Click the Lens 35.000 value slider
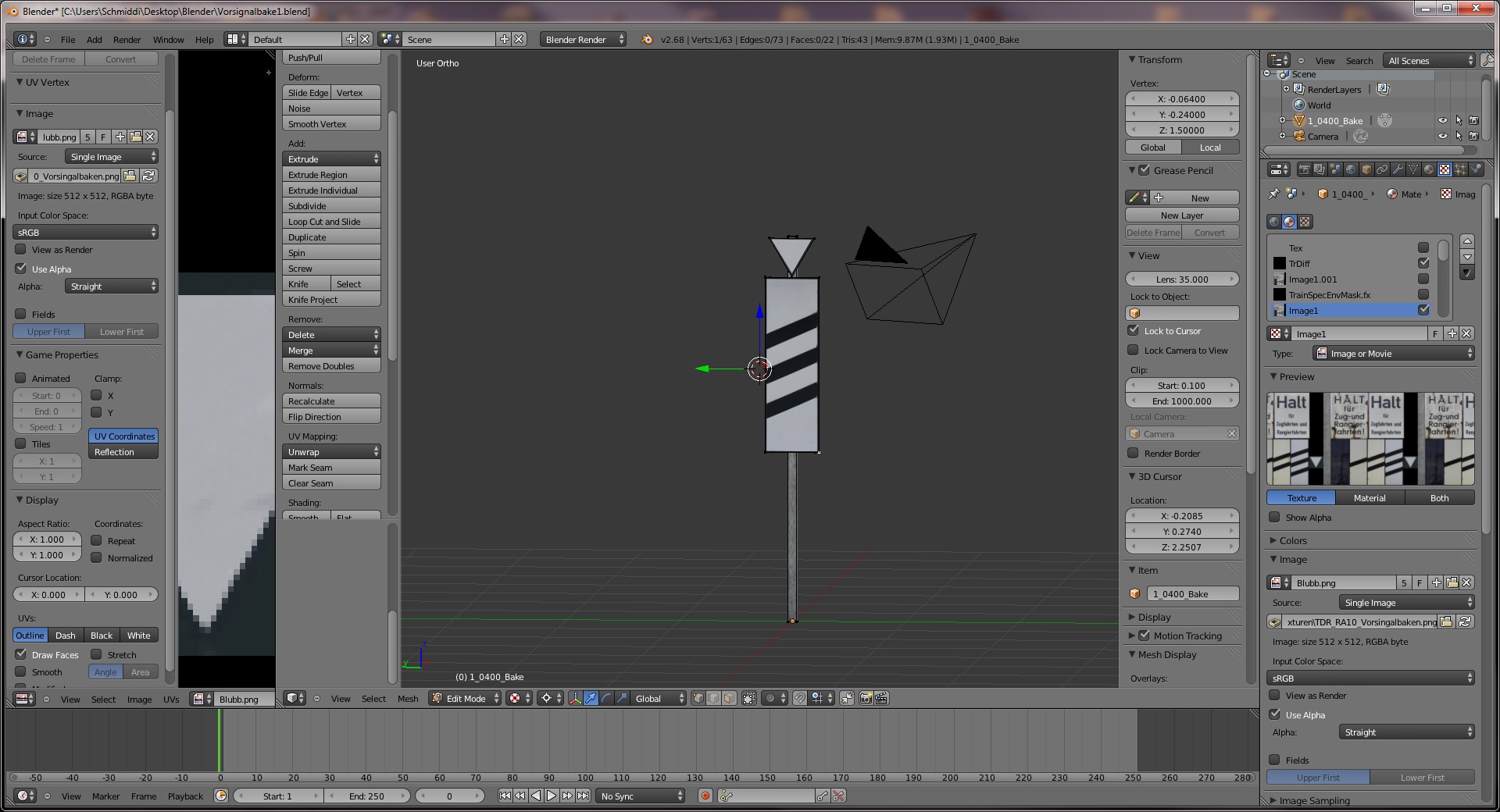Image resolution: width=1500 pixels, height=812 pixels. [1181, 280]
